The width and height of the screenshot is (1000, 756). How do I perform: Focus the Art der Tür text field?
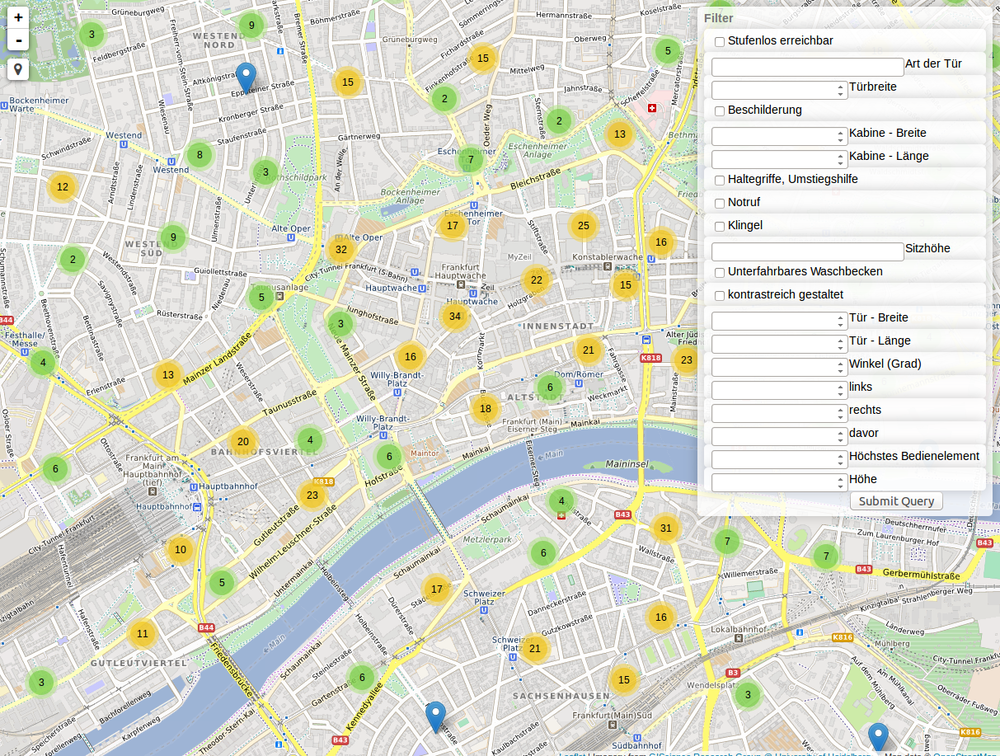point(807,66)
